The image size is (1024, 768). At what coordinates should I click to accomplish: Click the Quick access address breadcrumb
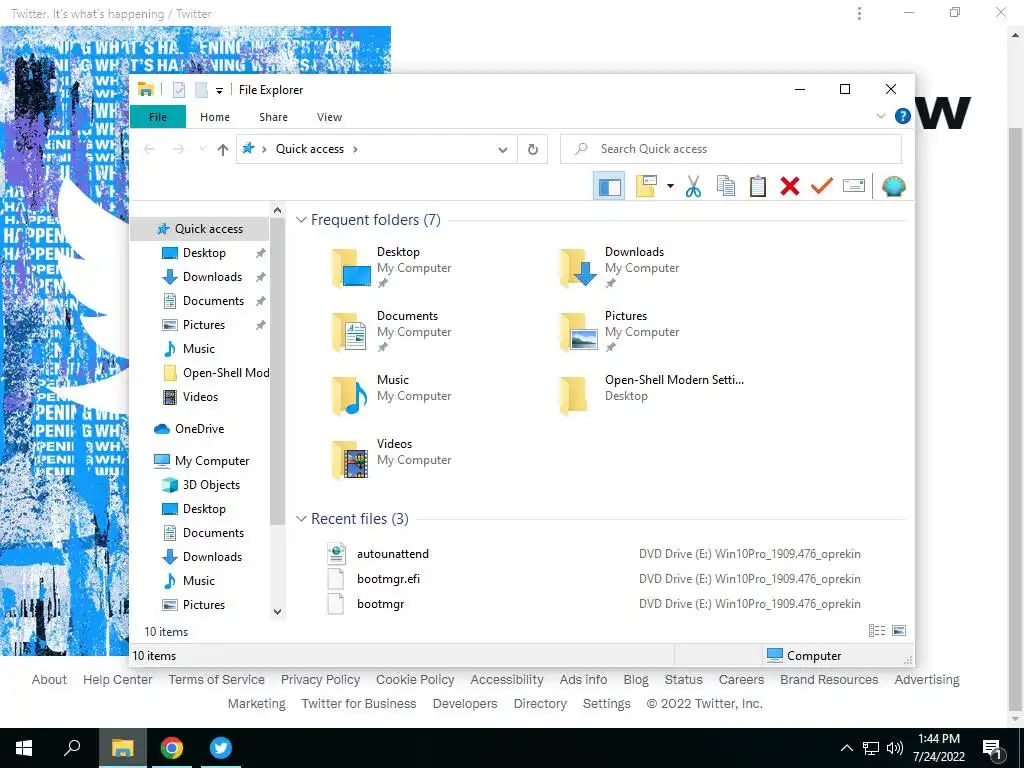click(x=310, y=149)
